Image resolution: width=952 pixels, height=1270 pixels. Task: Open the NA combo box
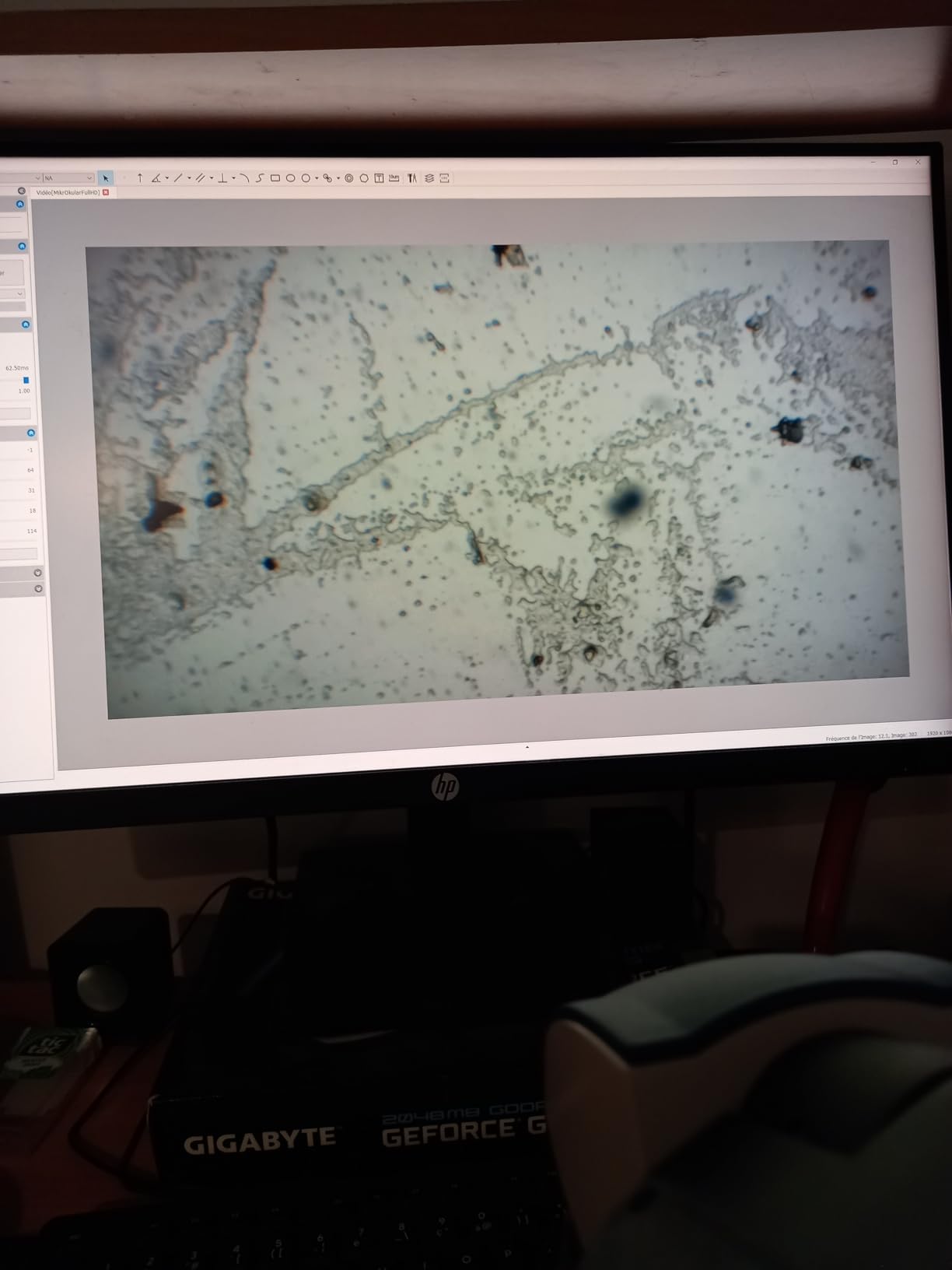pos(68,178)
